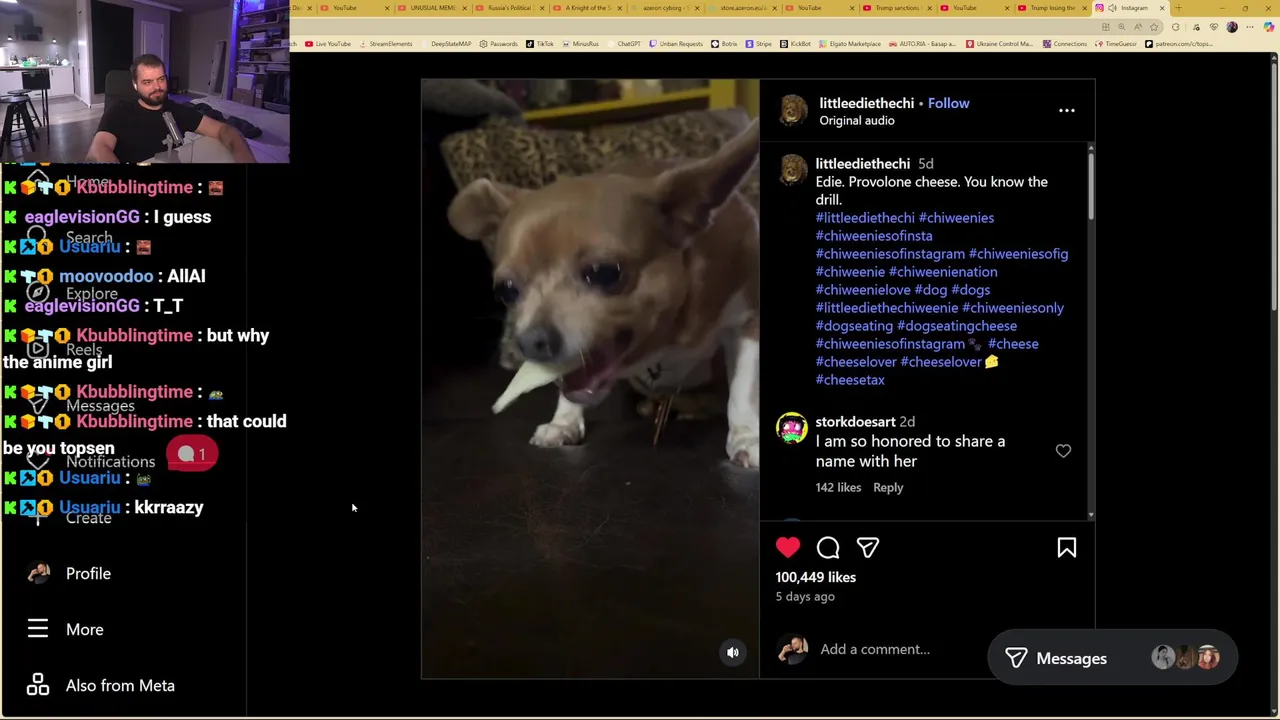1280x720 pixels.
Task: Click storkdoesart's avatar next to the comment
Action: pyautogui.click(x=792, y=428)
